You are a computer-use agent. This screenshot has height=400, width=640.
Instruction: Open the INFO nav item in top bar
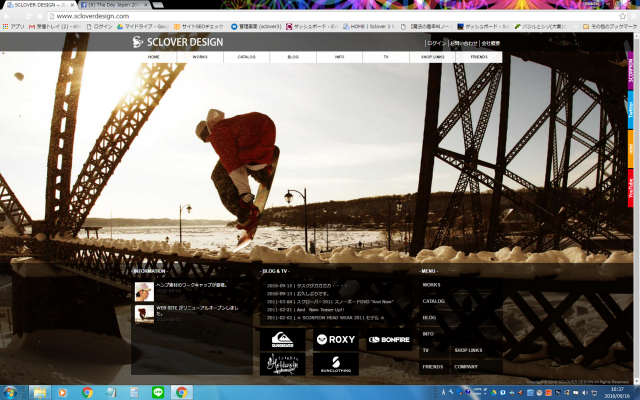[x=340, y=57]
